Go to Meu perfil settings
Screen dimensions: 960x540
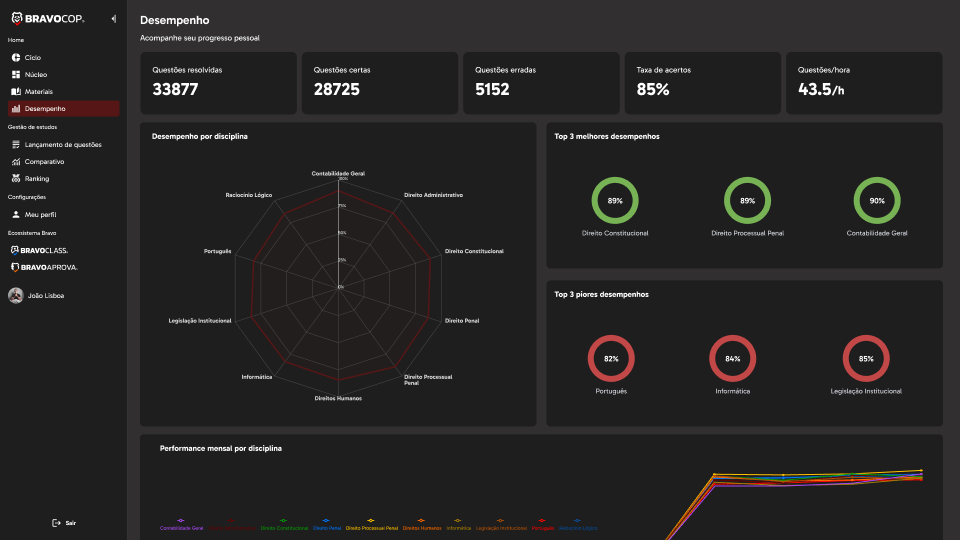pyautogui.click(x=63, y=215)
